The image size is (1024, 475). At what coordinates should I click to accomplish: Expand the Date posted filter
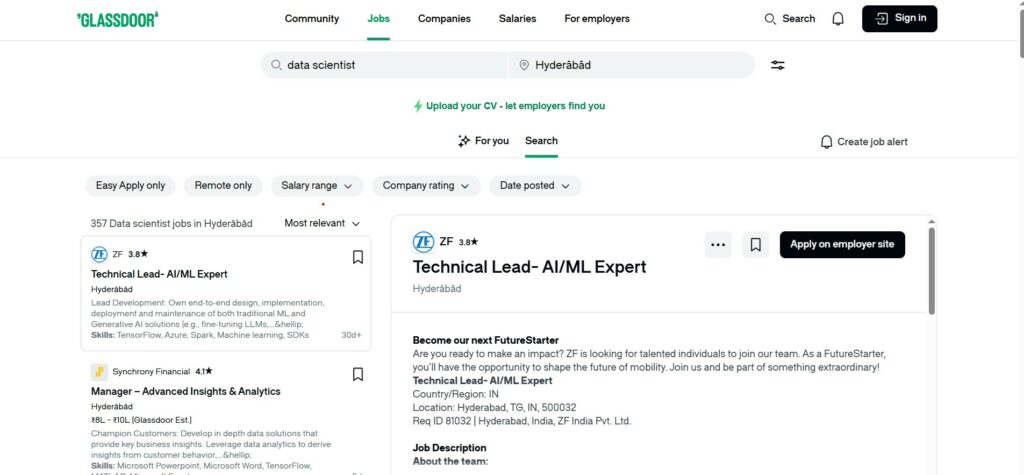tap(535, 186)
